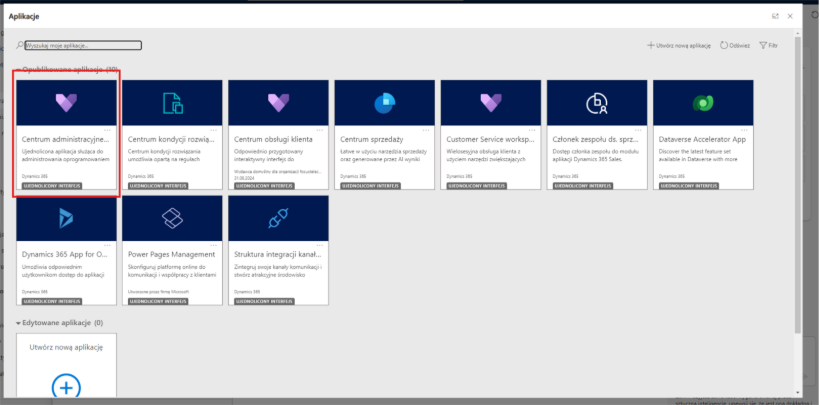
Task: Close the Aplikacje dialog
Action: pos(790,16)
